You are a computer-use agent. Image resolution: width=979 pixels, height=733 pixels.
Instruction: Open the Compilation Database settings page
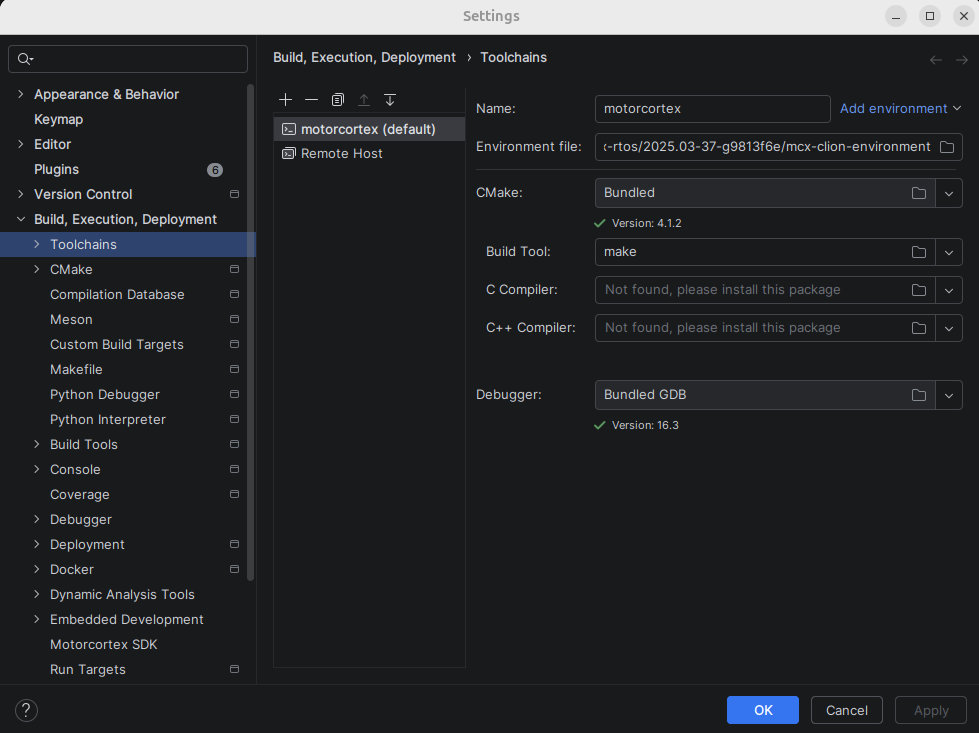[x=117, y=295]
